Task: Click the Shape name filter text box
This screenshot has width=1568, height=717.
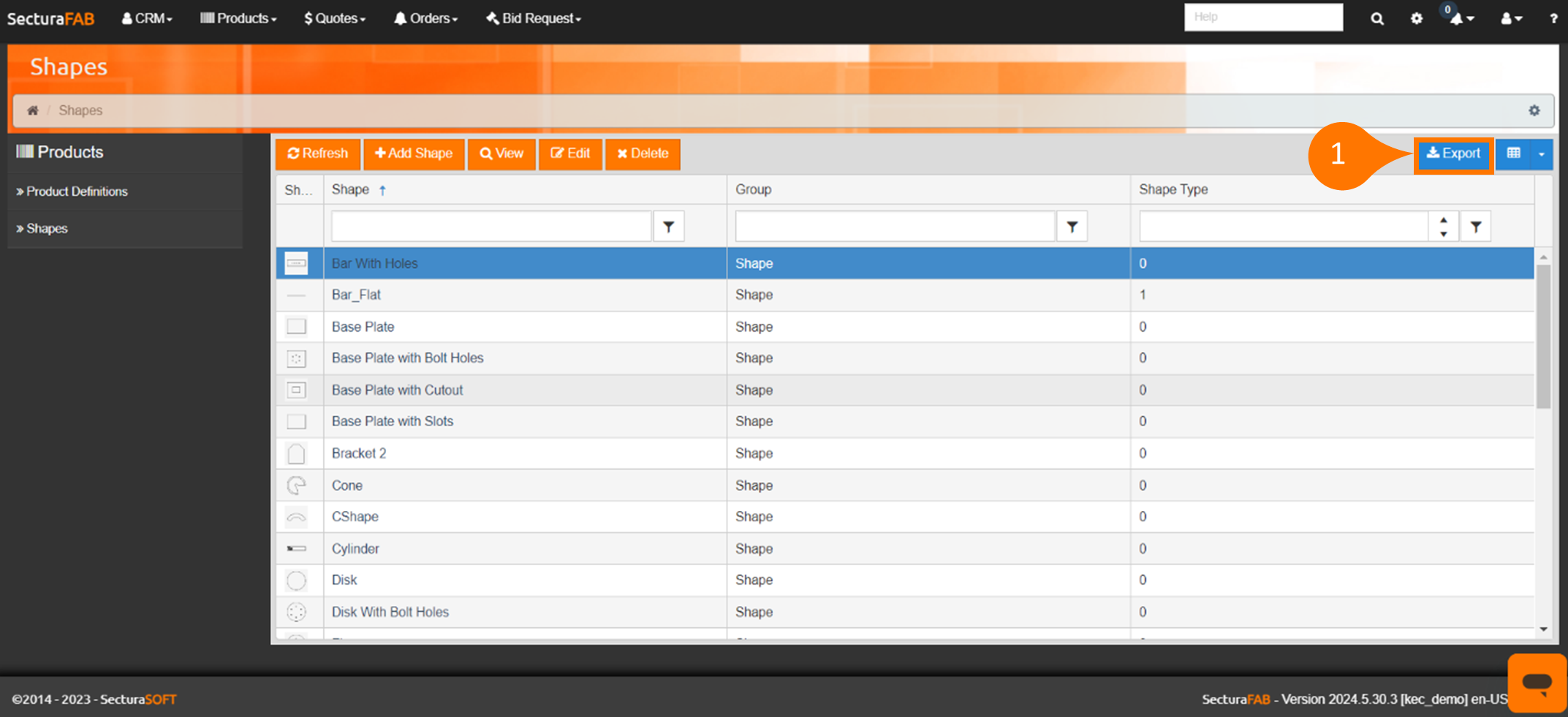Action: pos(491,227)
